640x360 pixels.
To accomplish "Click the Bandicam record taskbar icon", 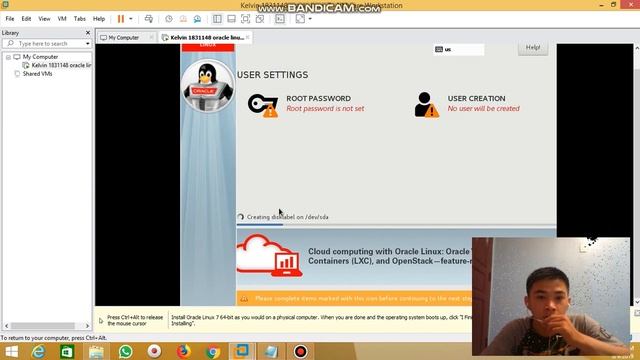I will (300, 351).
